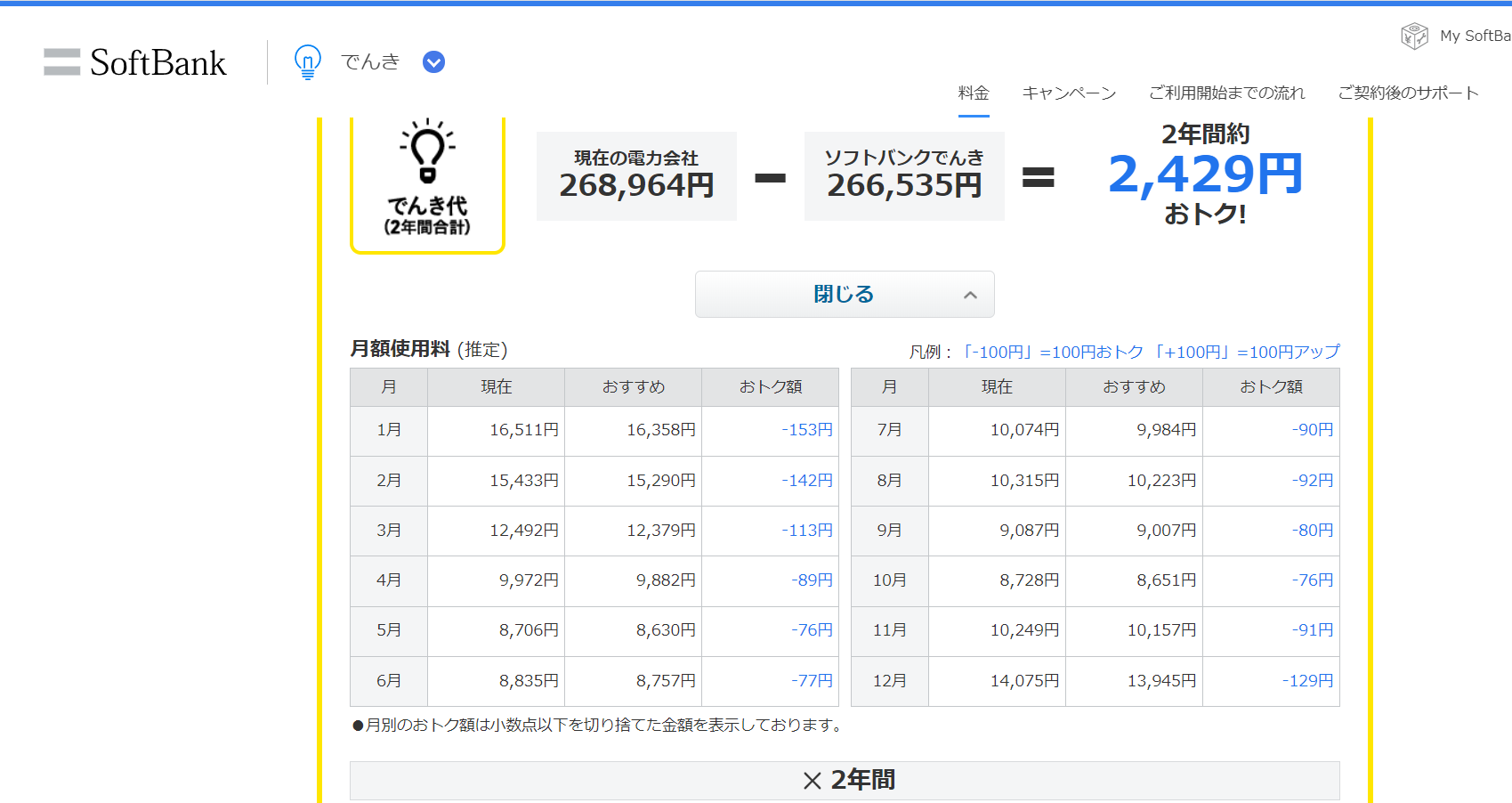Click the -153円 savings cell
The width and height of the screenshot is (1512, 803).
[x=771, y=430]
